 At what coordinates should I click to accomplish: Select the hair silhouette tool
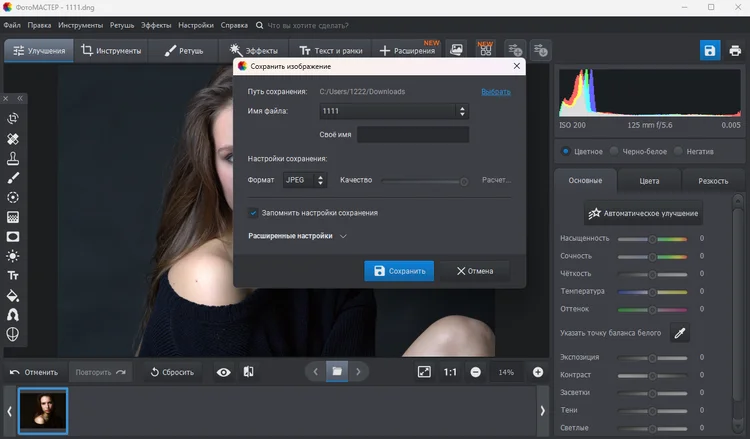(13, 315)
